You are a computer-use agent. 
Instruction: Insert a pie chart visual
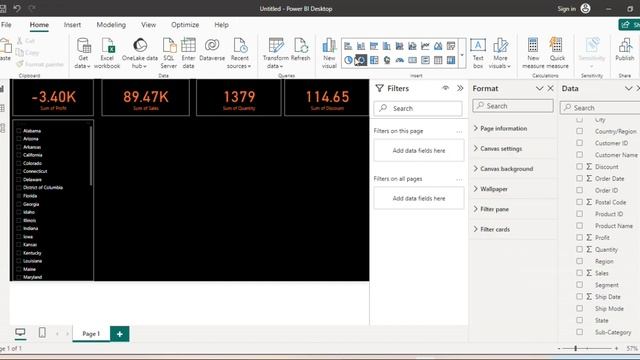[348, 60]
